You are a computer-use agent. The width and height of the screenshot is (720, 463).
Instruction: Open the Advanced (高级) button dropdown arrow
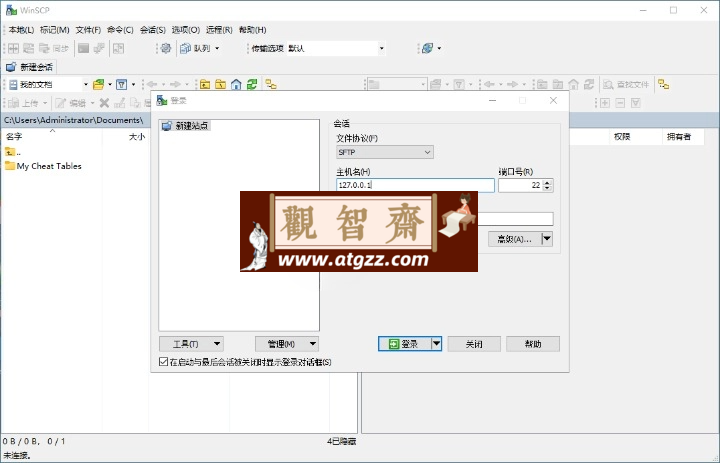point(547,239)
